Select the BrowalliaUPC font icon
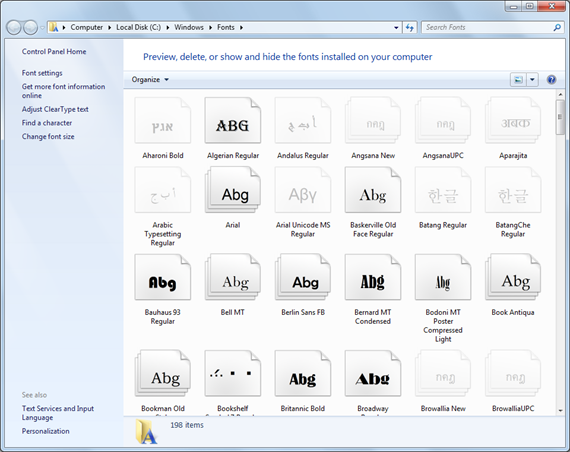This screenshot has width=570, height=452. coord(513,373)
